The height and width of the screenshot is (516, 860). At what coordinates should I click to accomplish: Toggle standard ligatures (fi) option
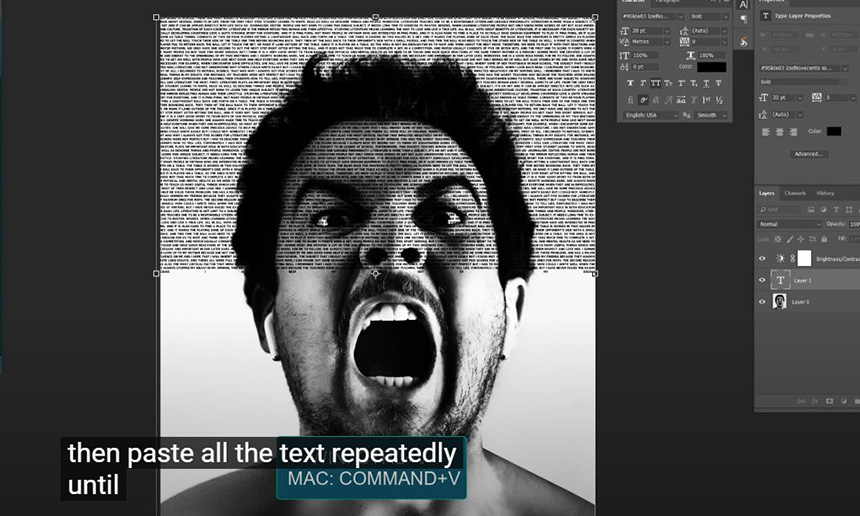[630, 100]
